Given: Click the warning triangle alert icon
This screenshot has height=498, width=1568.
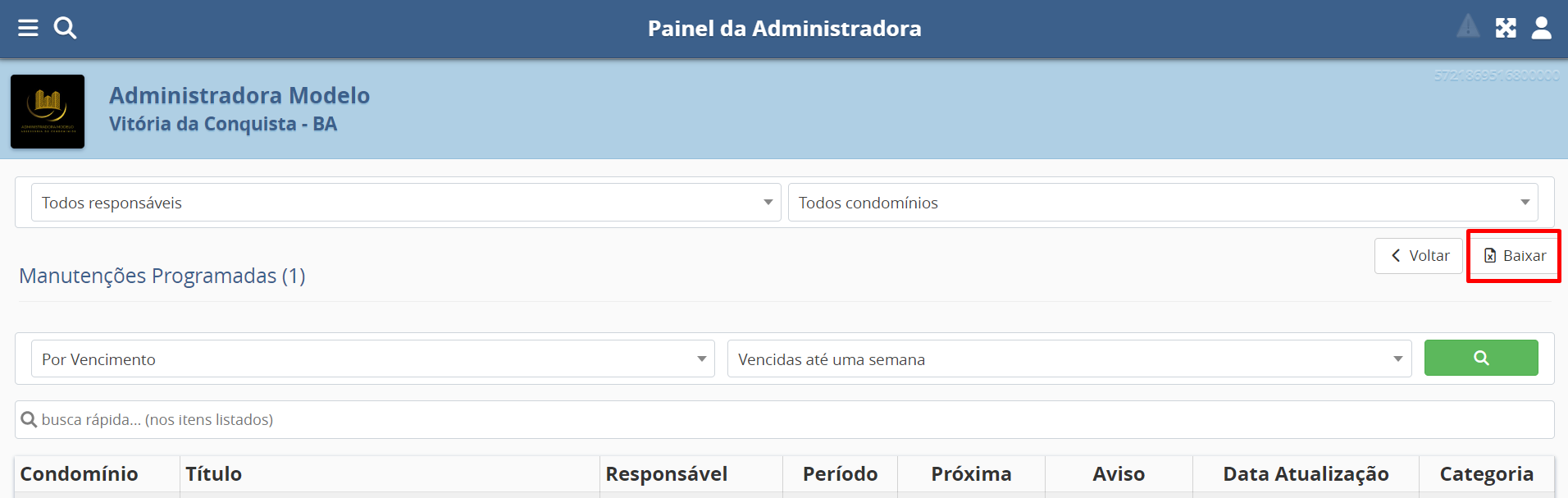Looking at the screenshot, I should [x=1468, y=27].
